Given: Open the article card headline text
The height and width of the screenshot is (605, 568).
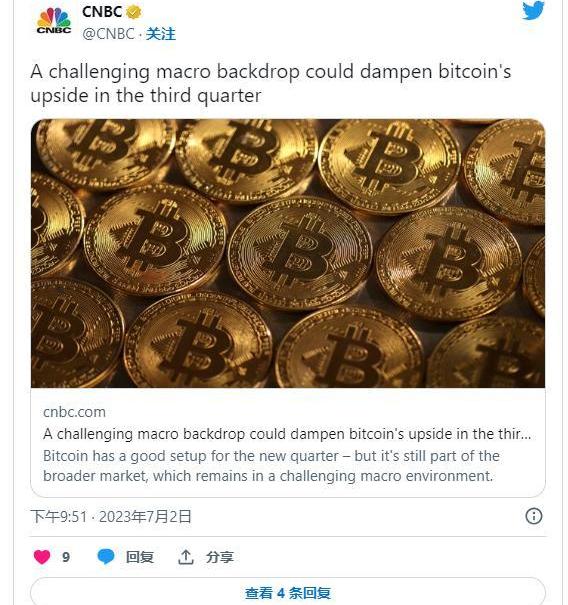Looking at the screenshot, I should (287, 434).
